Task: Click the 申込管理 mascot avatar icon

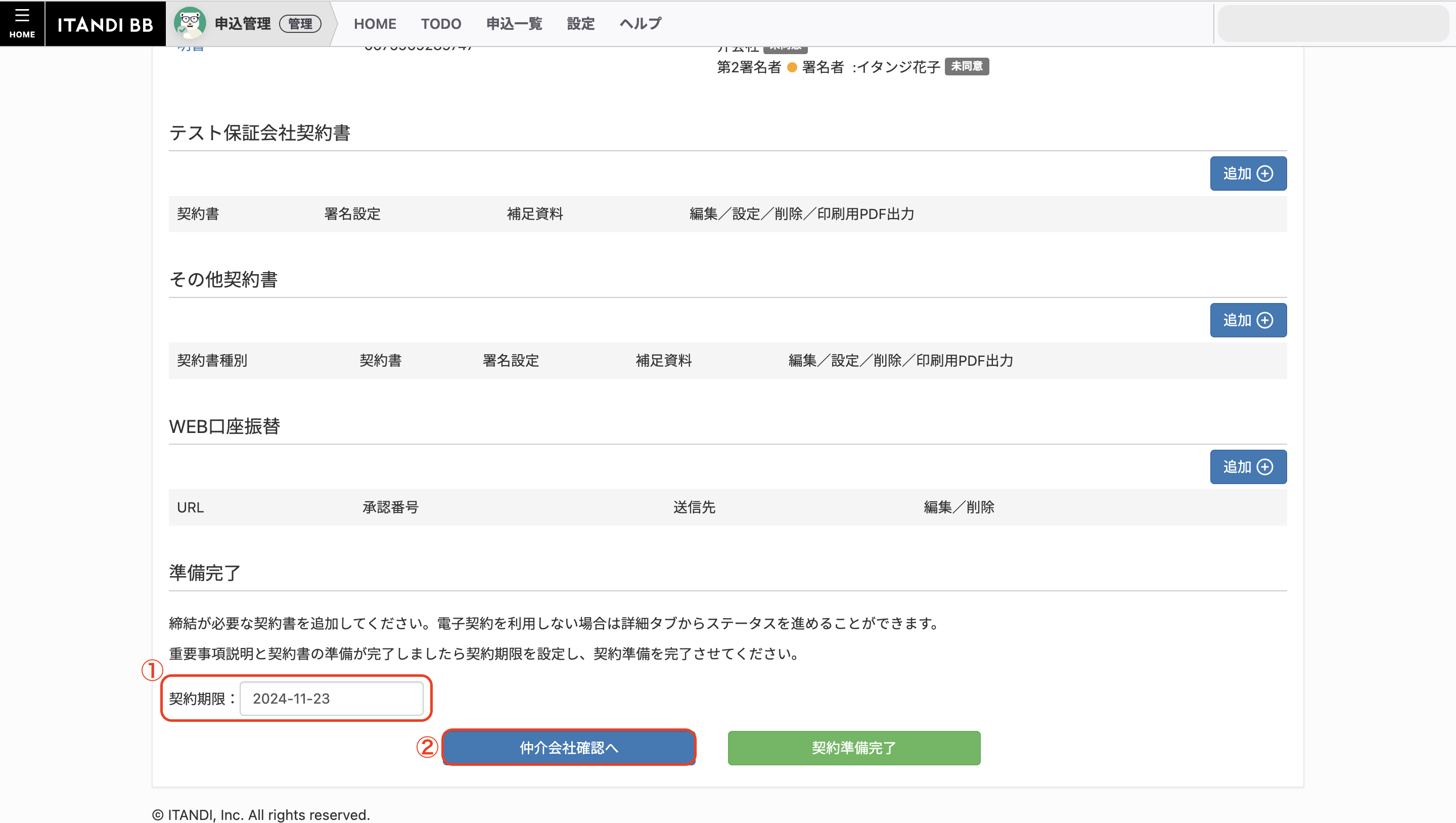Action: coord(190,23)
